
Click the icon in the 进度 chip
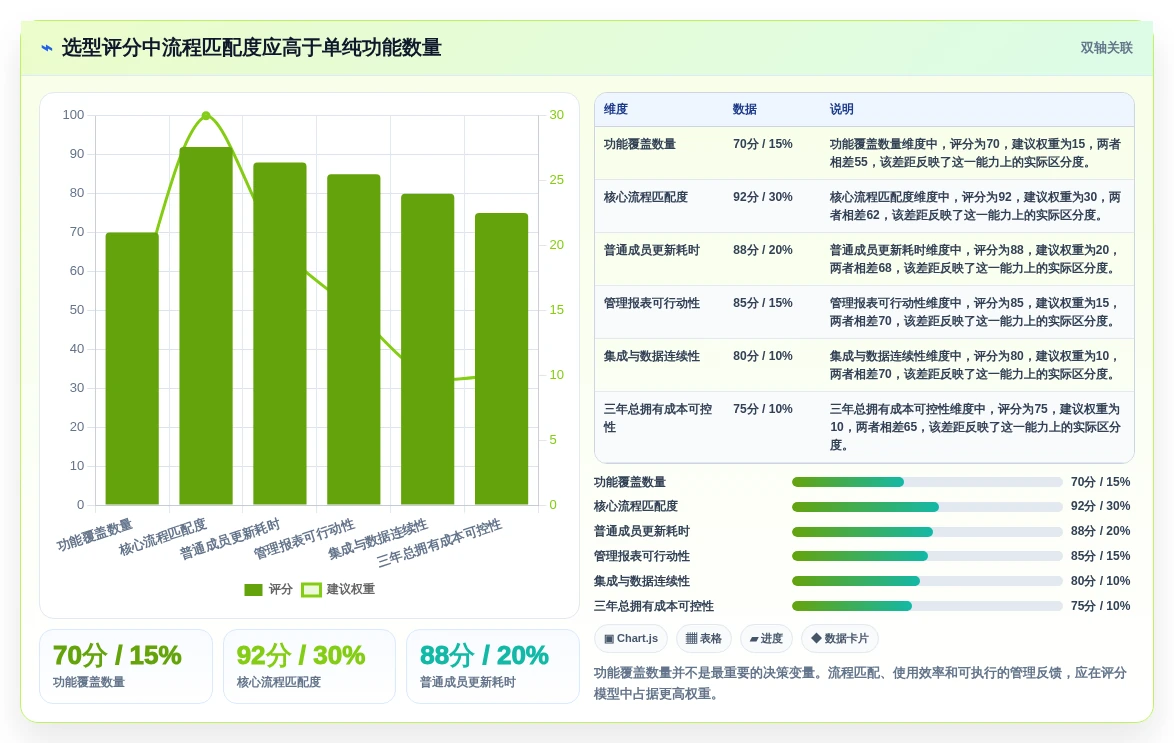click(754, 639)
